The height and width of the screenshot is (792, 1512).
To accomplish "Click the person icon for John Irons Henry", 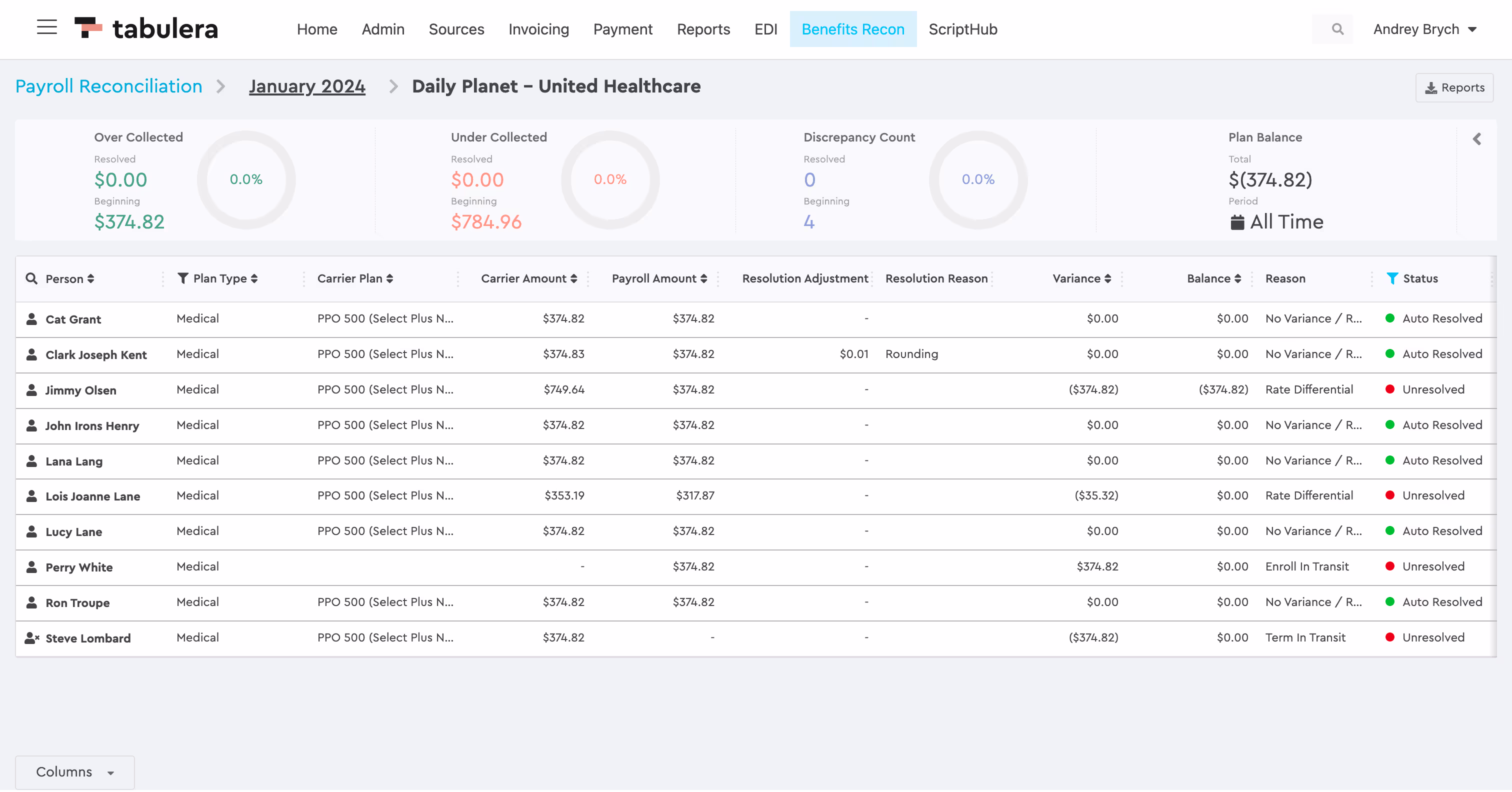I will 31,425.
